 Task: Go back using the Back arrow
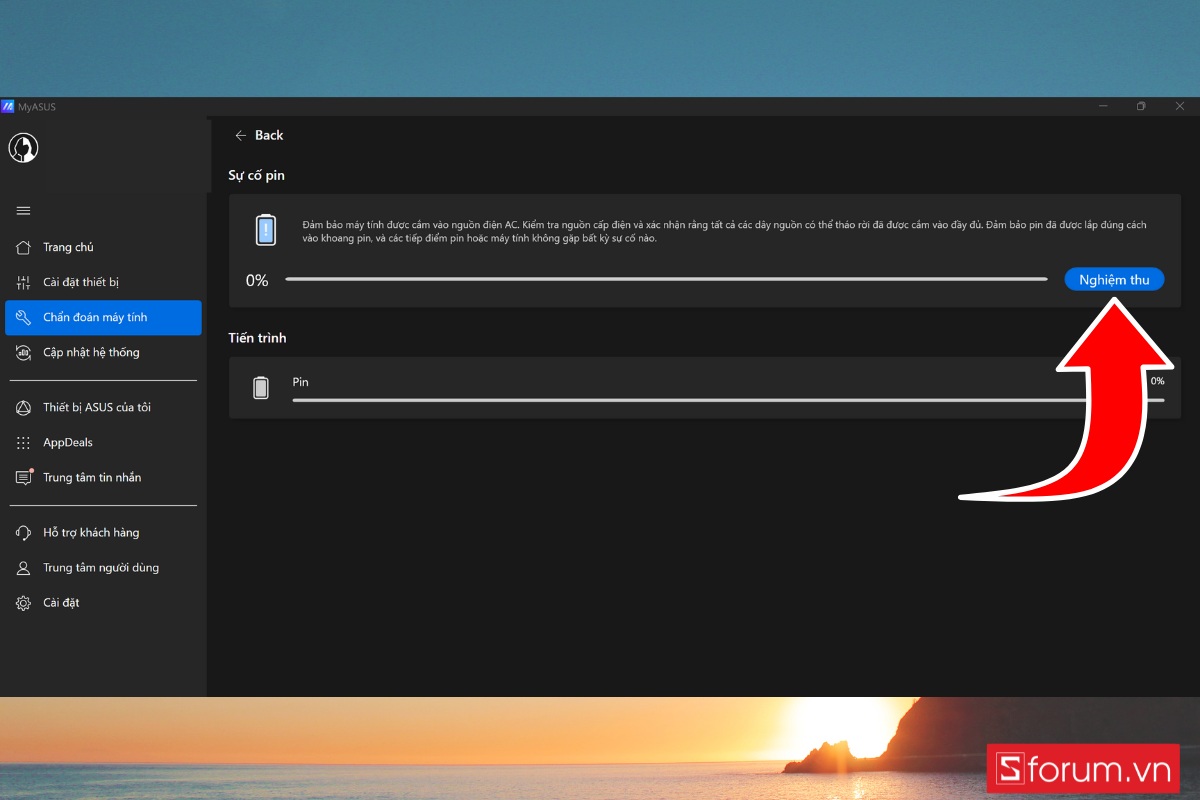coord(240,135)
